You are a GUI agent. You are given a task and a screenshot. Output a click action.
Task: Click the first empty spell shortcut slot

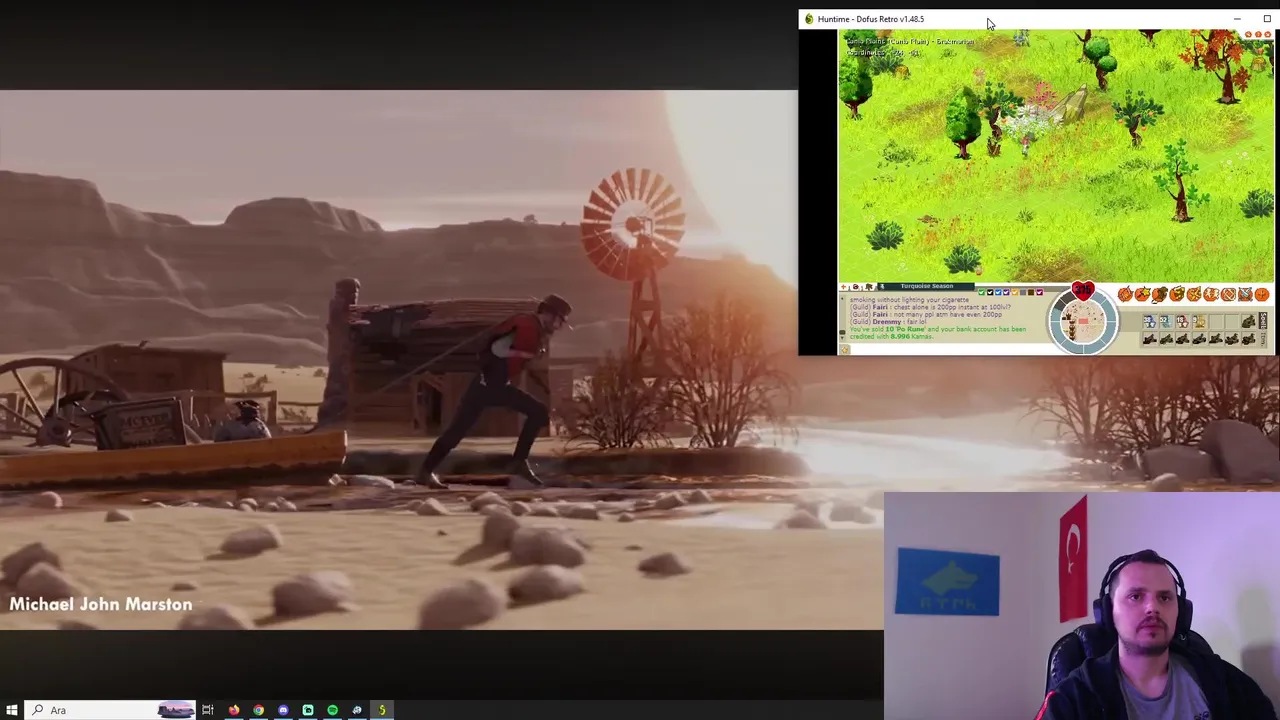pos(1216,321)
